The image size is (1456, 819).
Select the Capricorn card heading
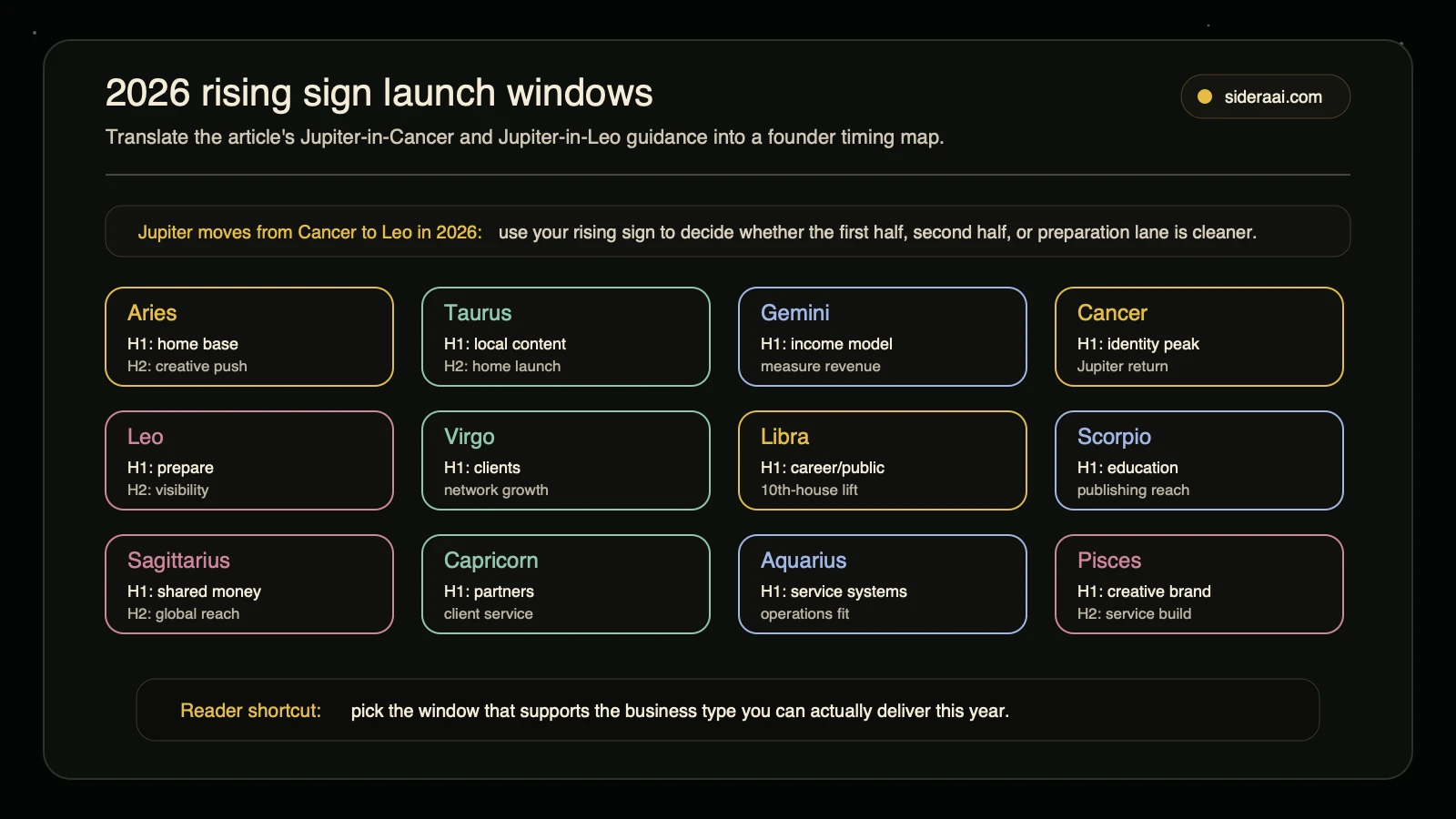pyautogui.click(x=491, y=561)
